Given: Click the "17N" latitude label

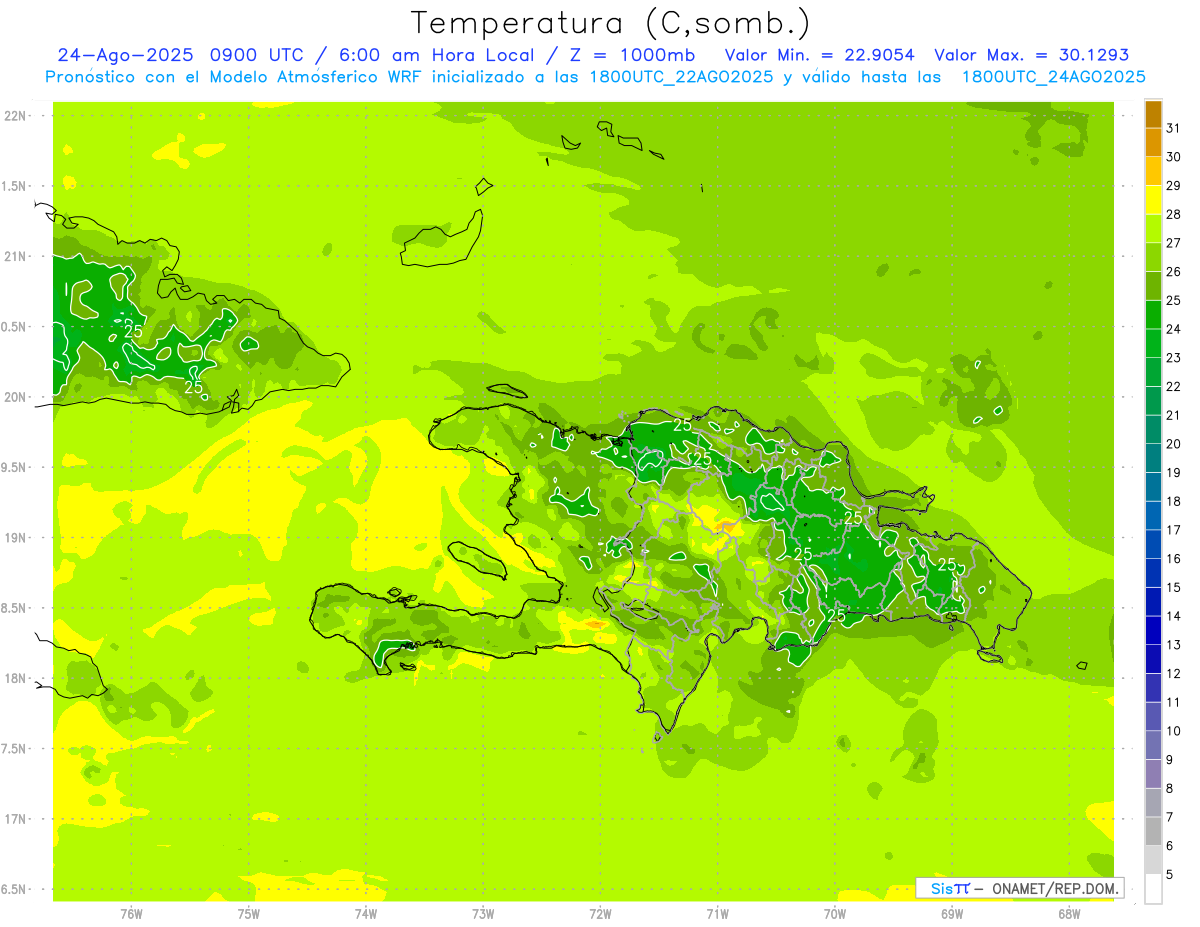Looking at the screenshot, I should pos(15,819).
